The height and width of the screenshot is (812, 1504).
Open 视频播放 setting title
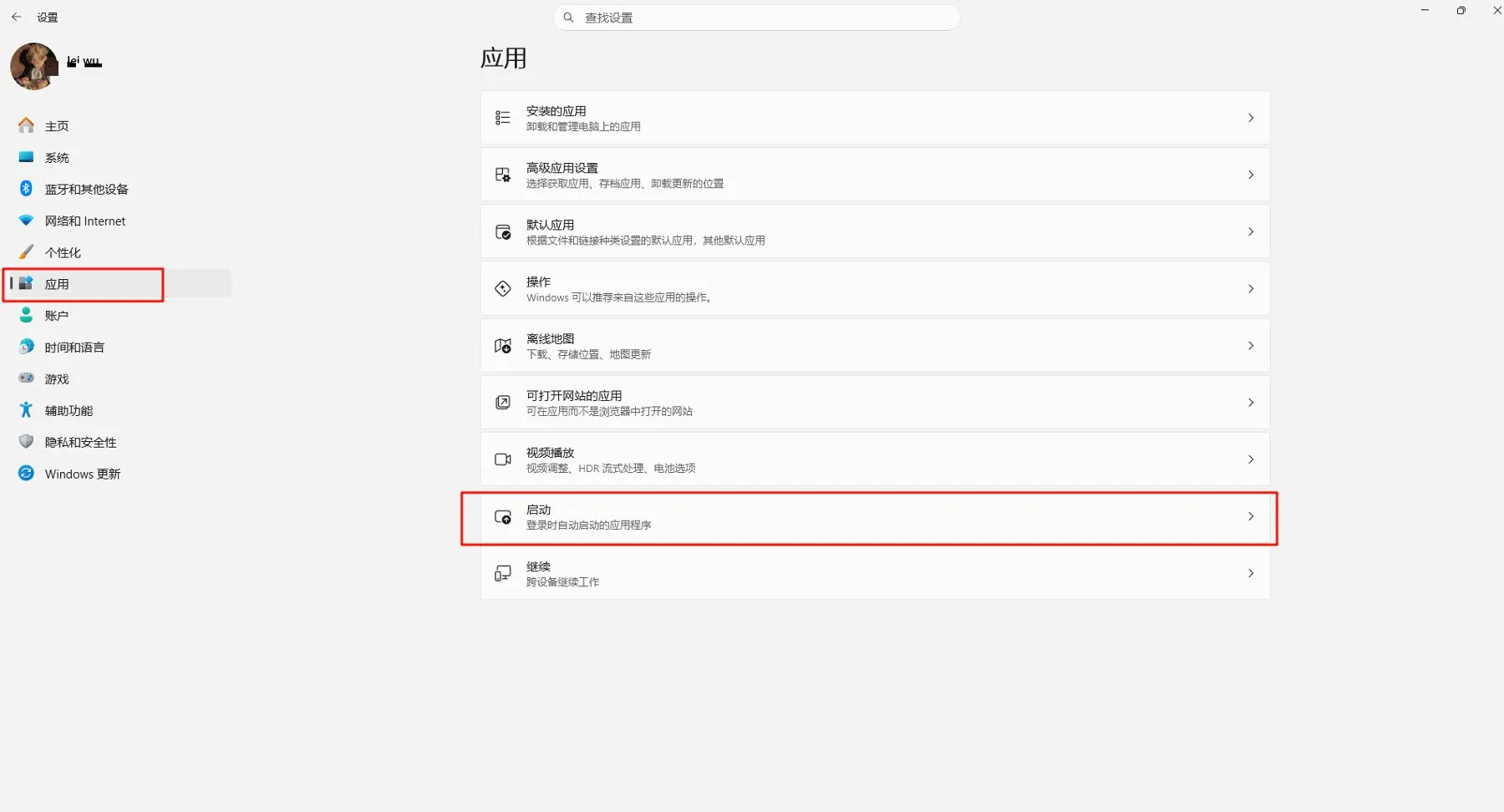pyautogui.click(x=550, y=453)
